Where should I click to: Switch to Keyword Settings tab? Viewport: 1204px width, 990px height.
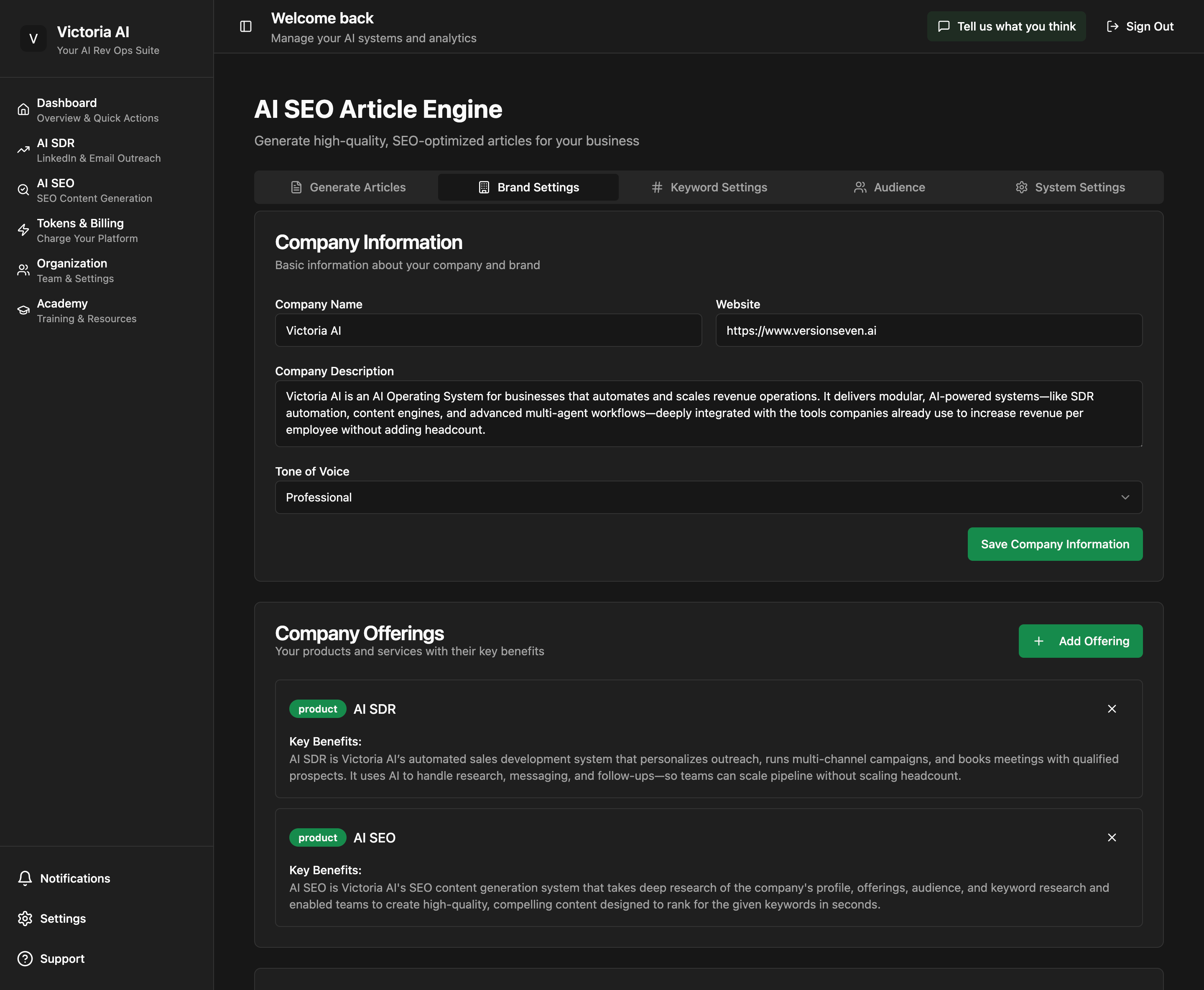709,187
